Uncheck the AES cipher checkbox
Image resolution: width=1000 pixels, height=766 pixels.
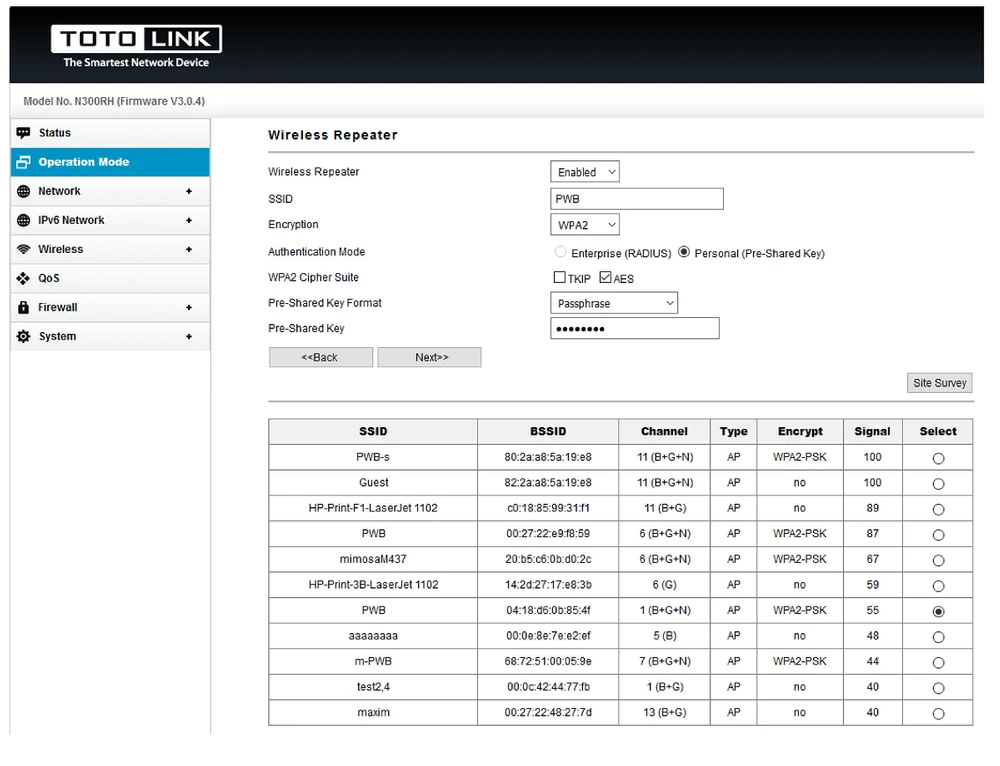pos(605,278)
